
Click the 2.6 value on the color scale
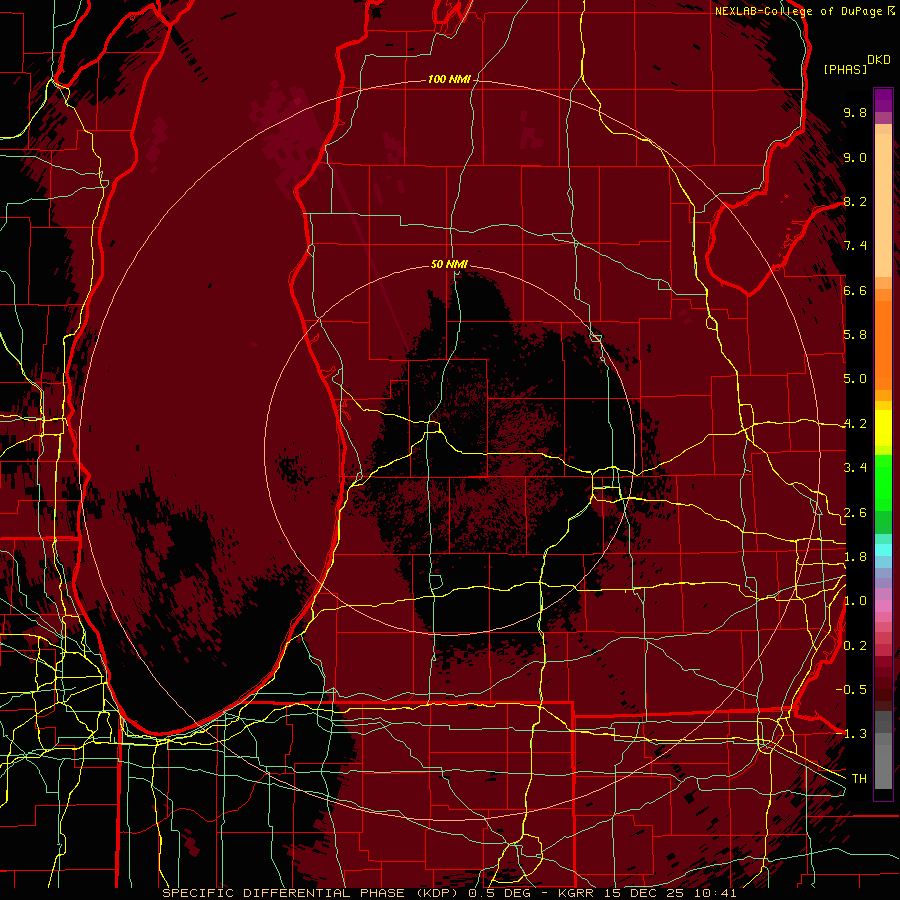855,513
